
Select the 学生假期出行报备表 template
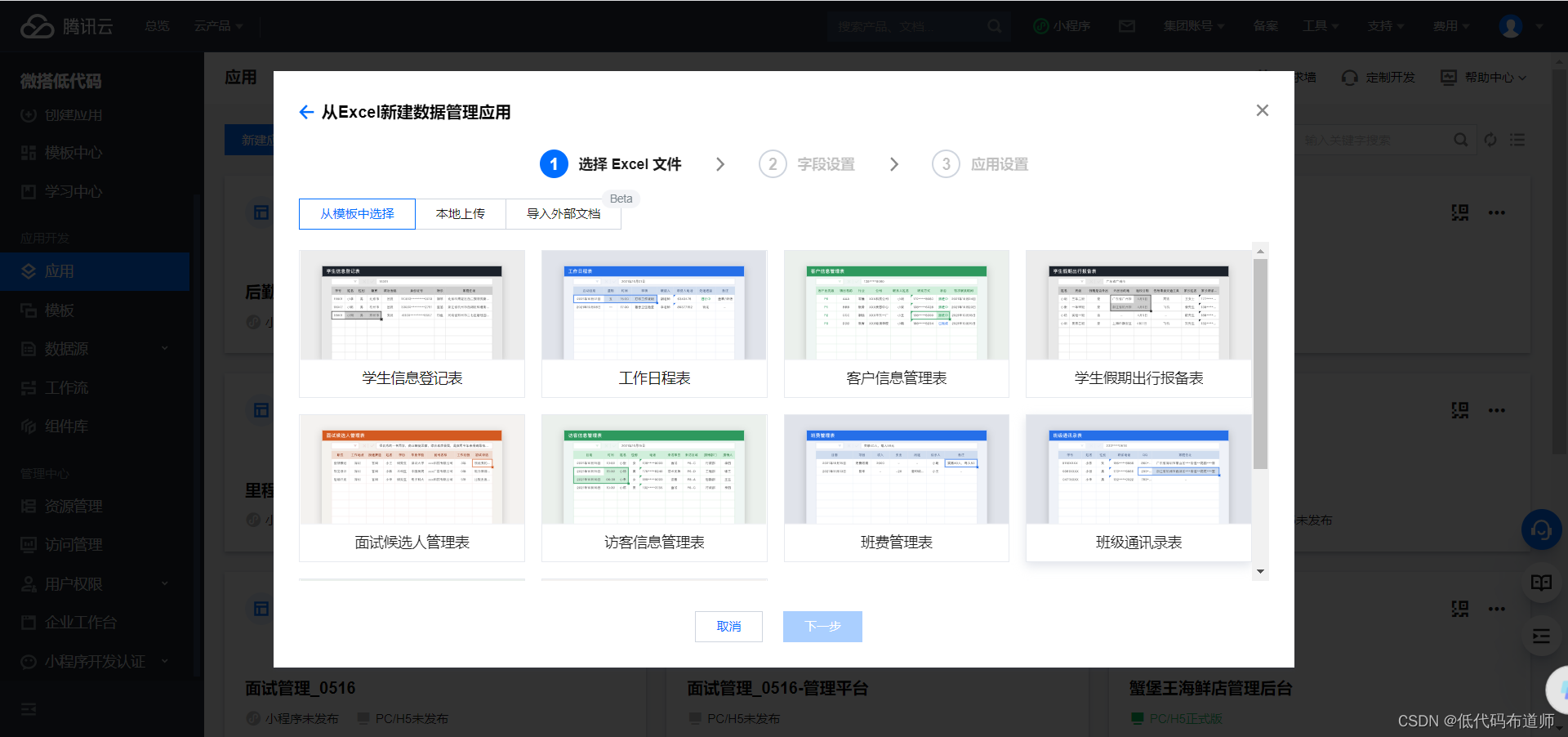(1138, 324)
